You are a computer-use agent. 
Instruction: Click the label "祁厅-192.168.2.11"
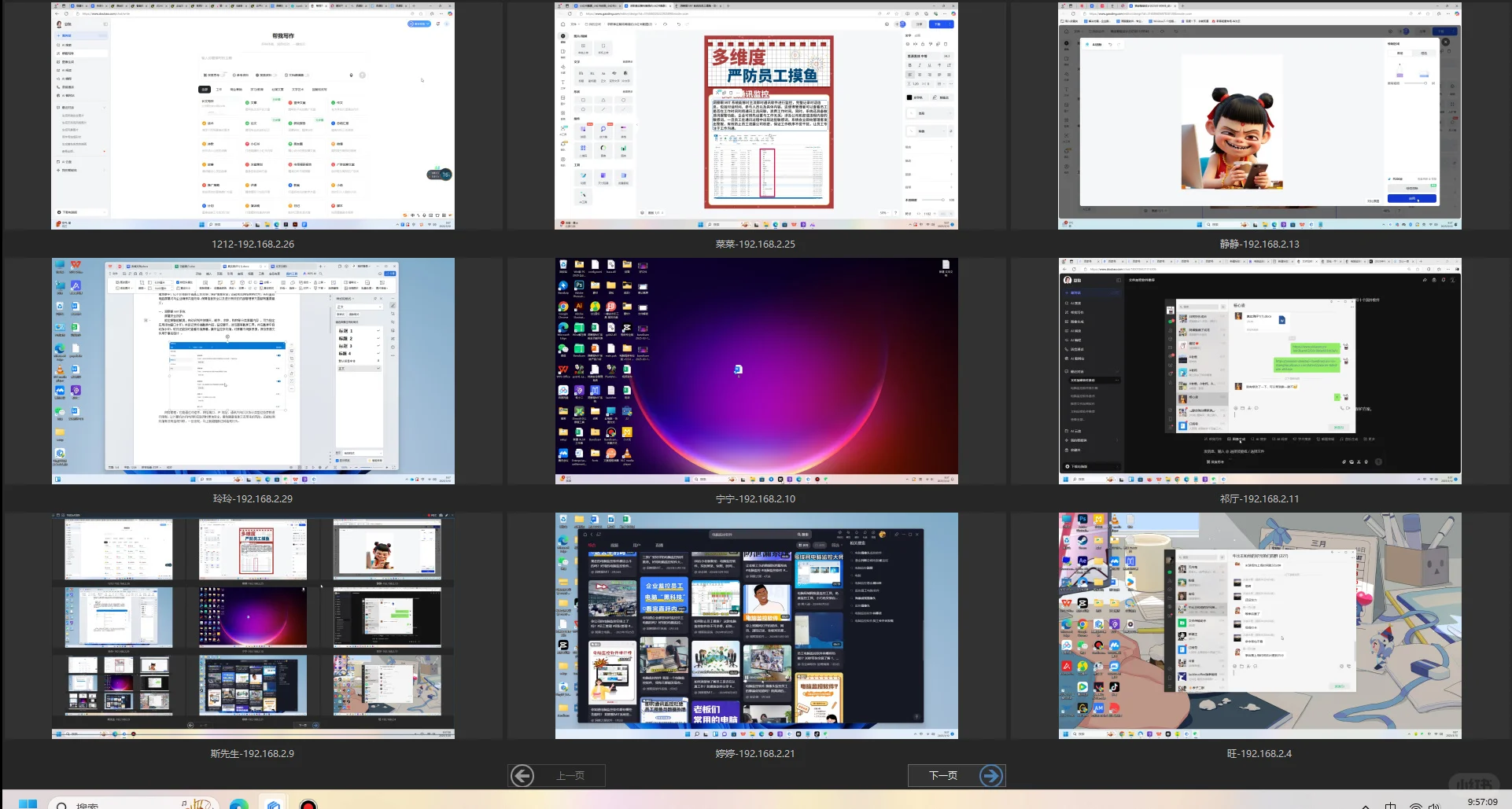coord(1259,499)
